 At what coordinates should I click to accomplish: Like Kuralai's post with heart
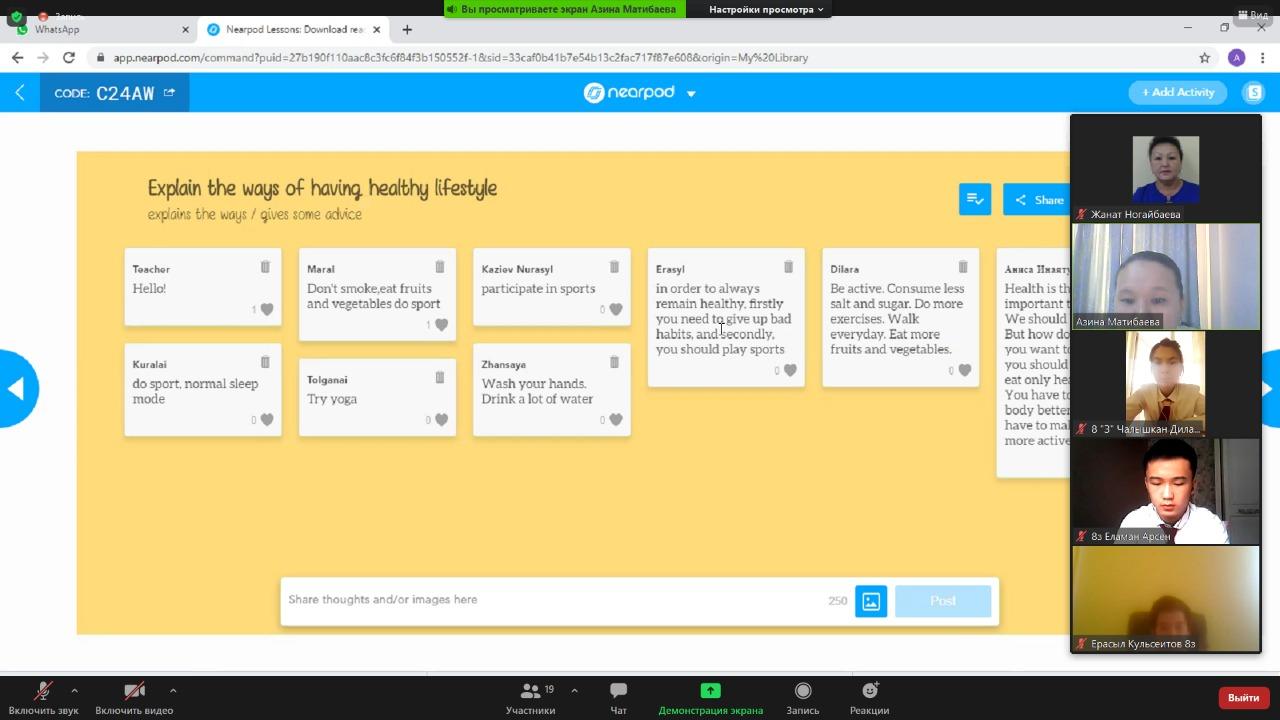tap(266, 420)
